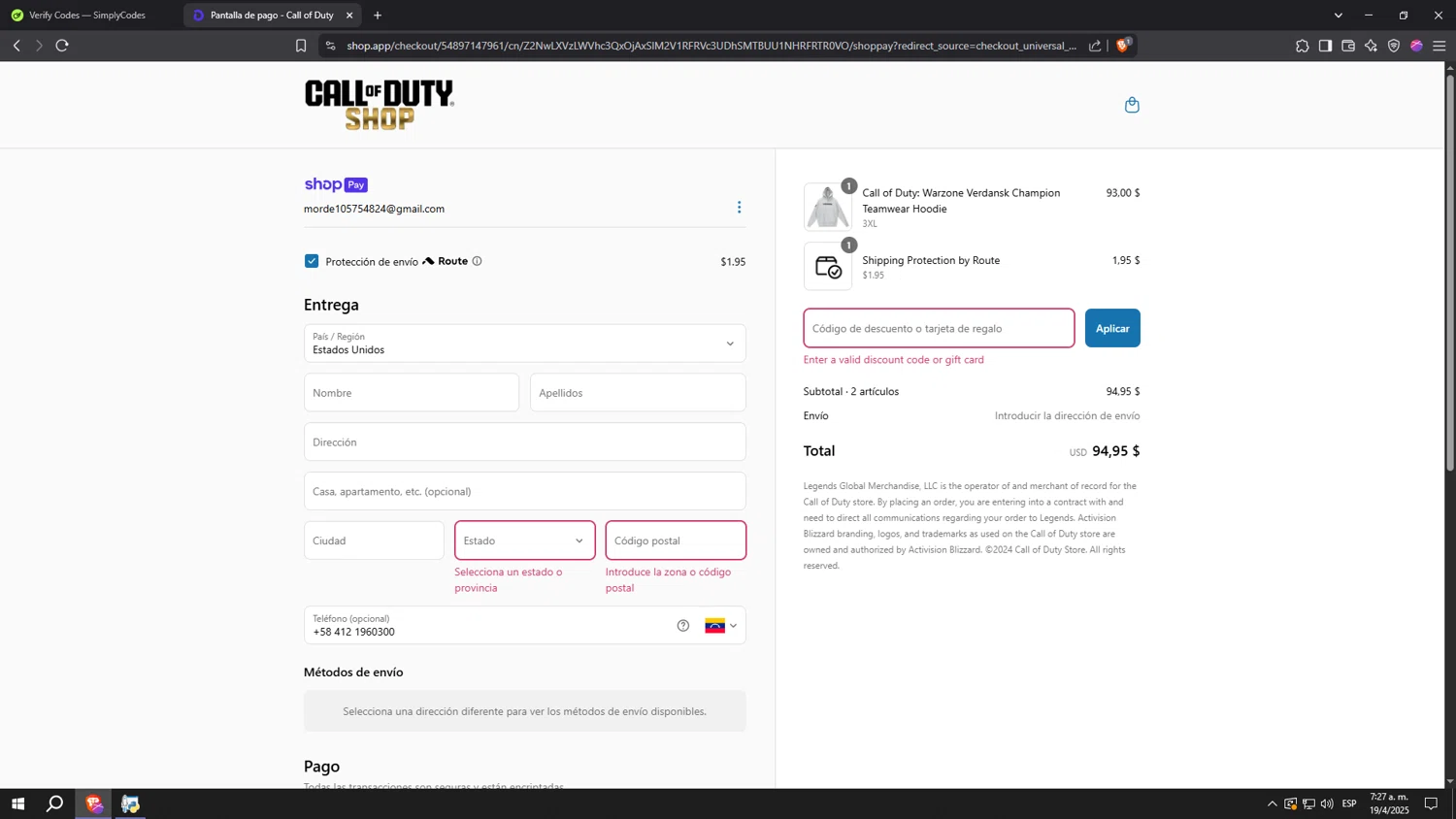1456x819 pixels.
Task: Uncheck Protección de envío Route checkbox
Action: 312,261
